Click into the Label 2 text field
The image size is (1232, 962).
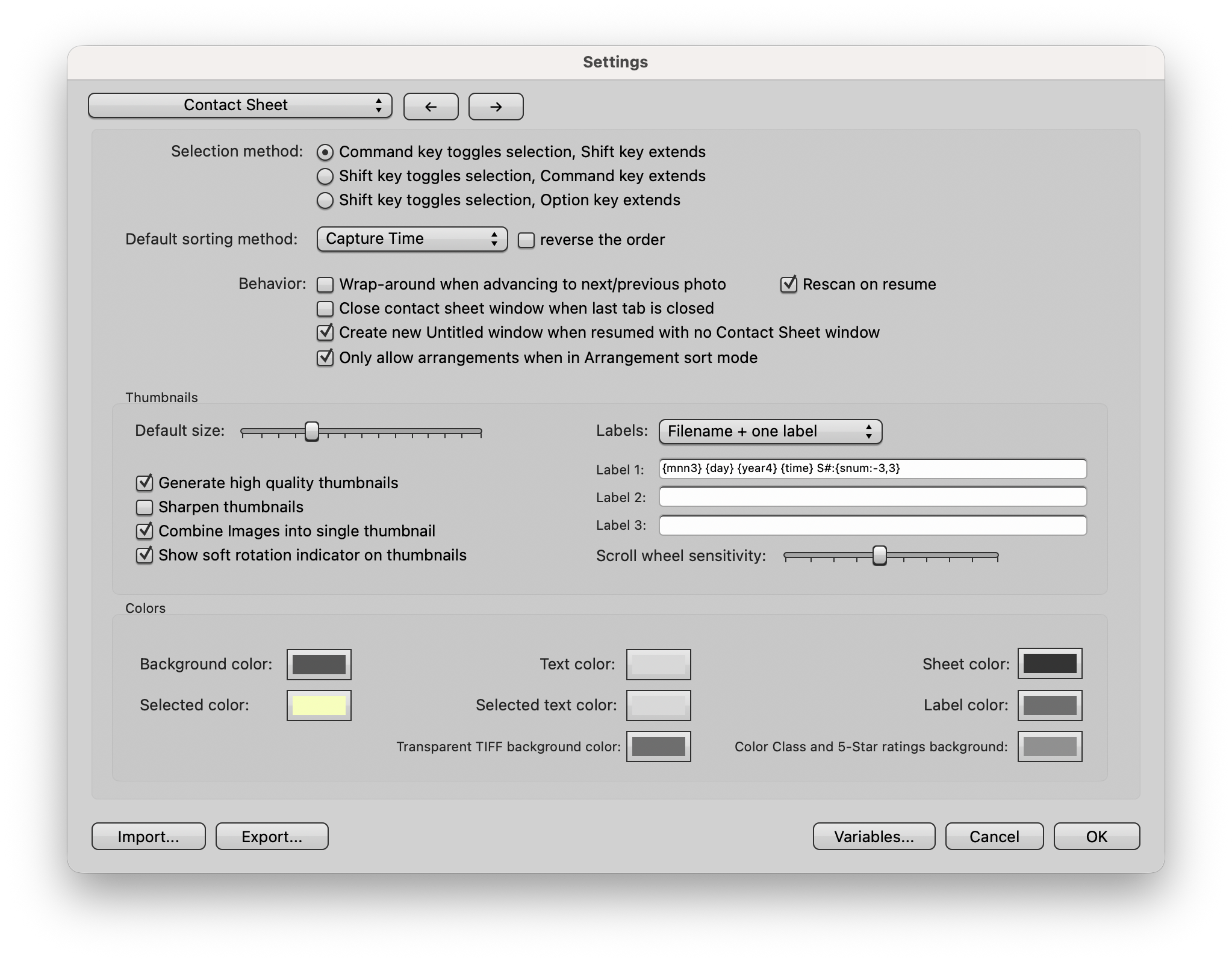coord(872,497)
